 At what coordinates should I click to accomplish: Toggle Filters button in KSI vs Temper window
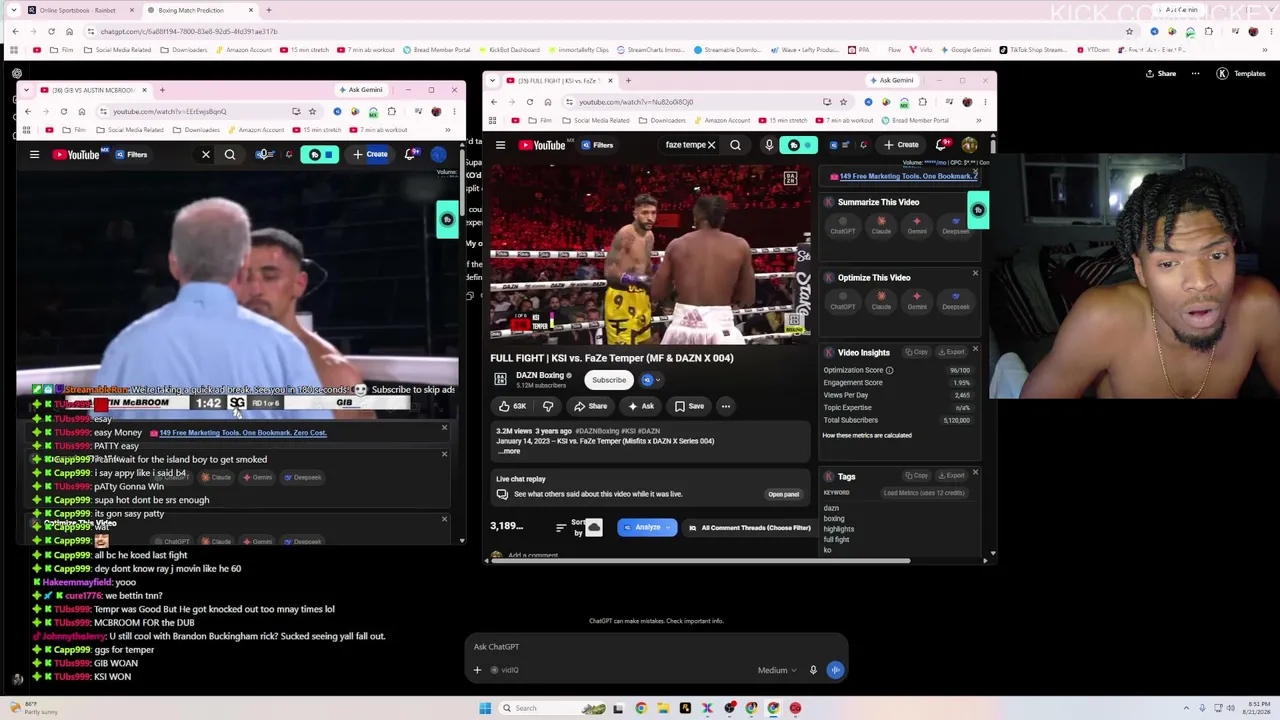click(x=597, y=145)
